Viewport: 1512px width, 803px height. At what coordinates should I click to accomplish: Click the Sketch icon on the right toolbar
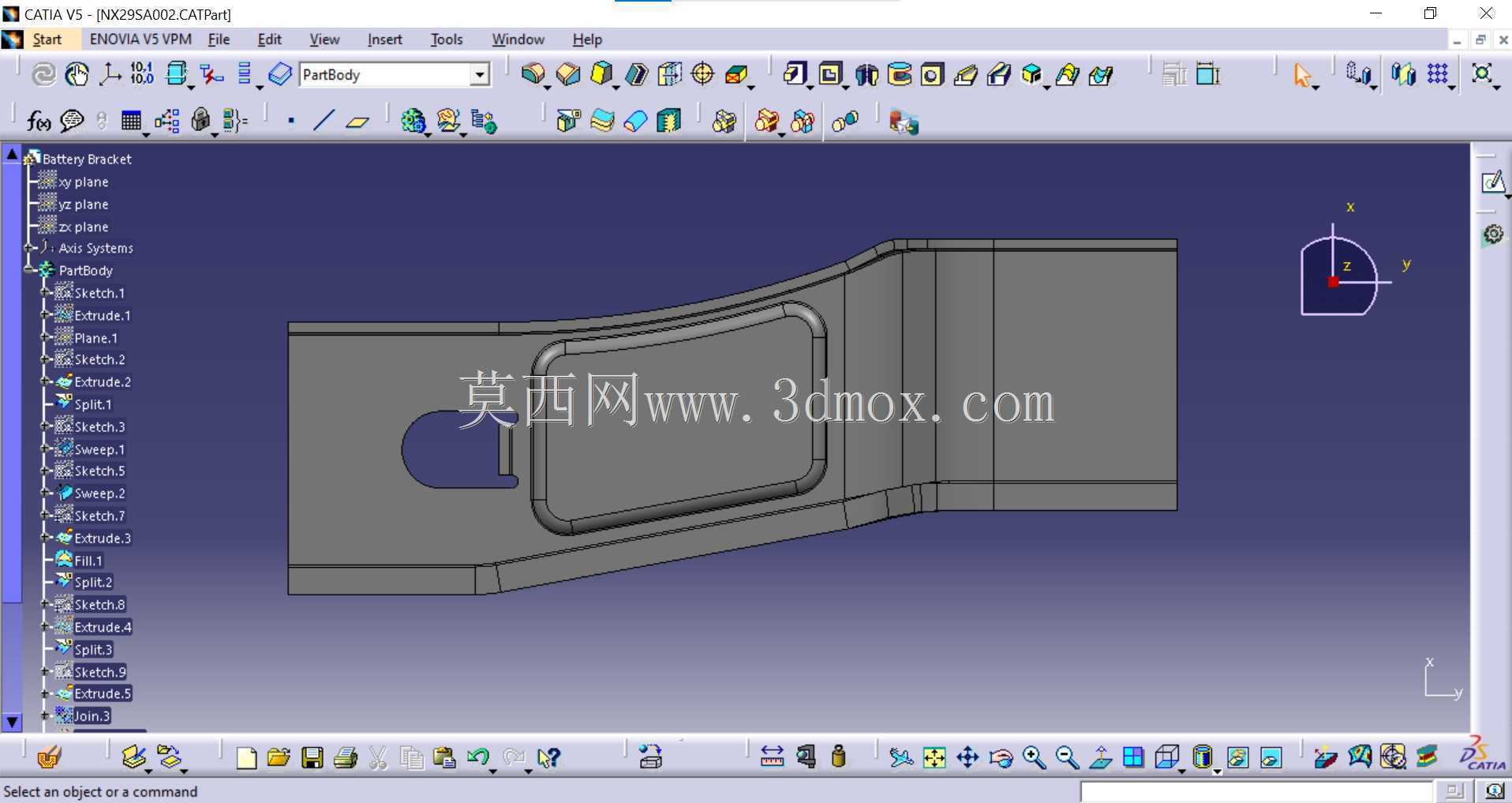pos(1492,182)
